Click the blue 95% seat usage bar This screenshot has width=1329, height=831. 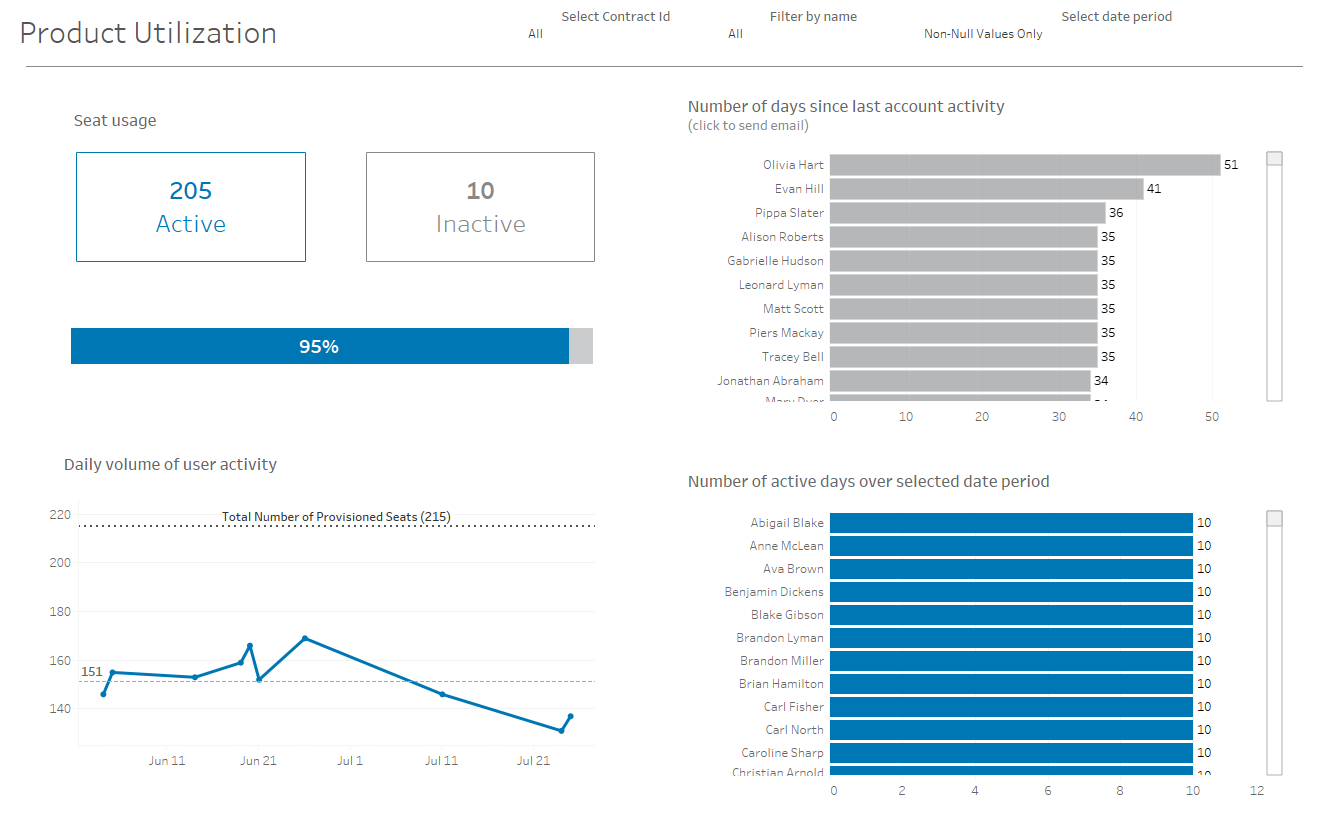319,346
